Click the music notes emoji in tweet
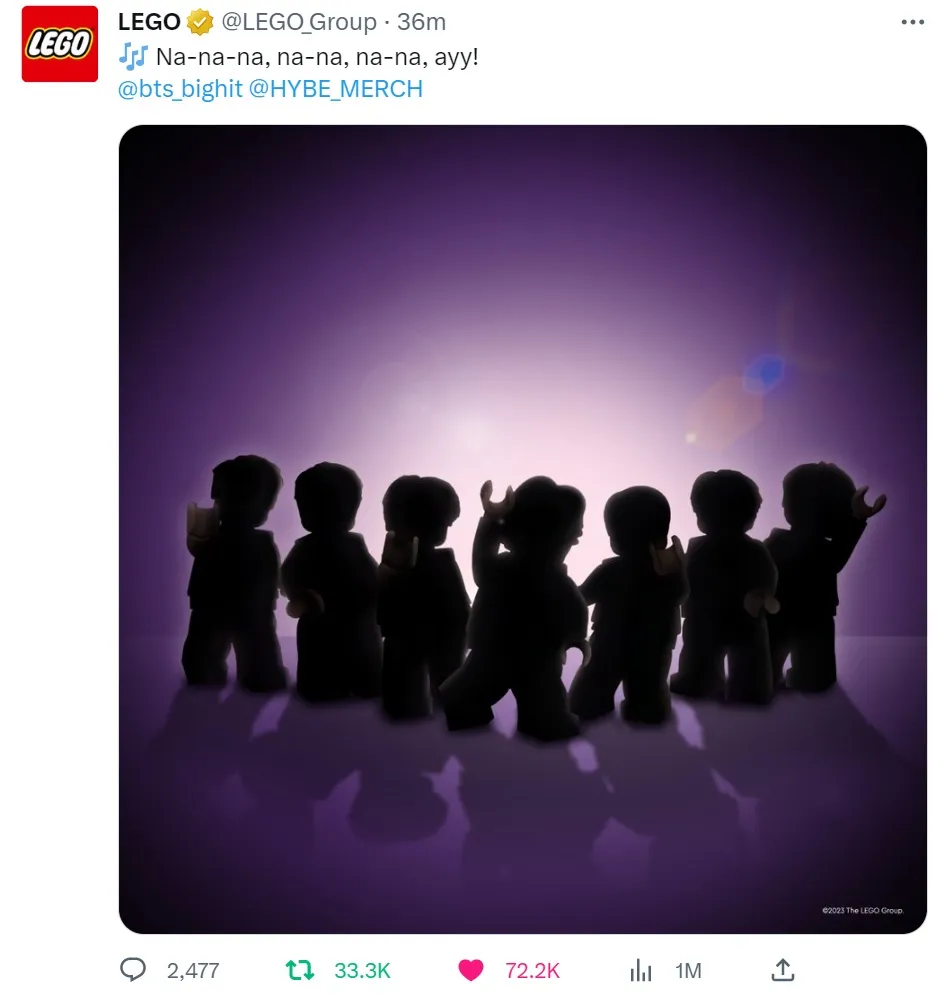 pos(133,57)
